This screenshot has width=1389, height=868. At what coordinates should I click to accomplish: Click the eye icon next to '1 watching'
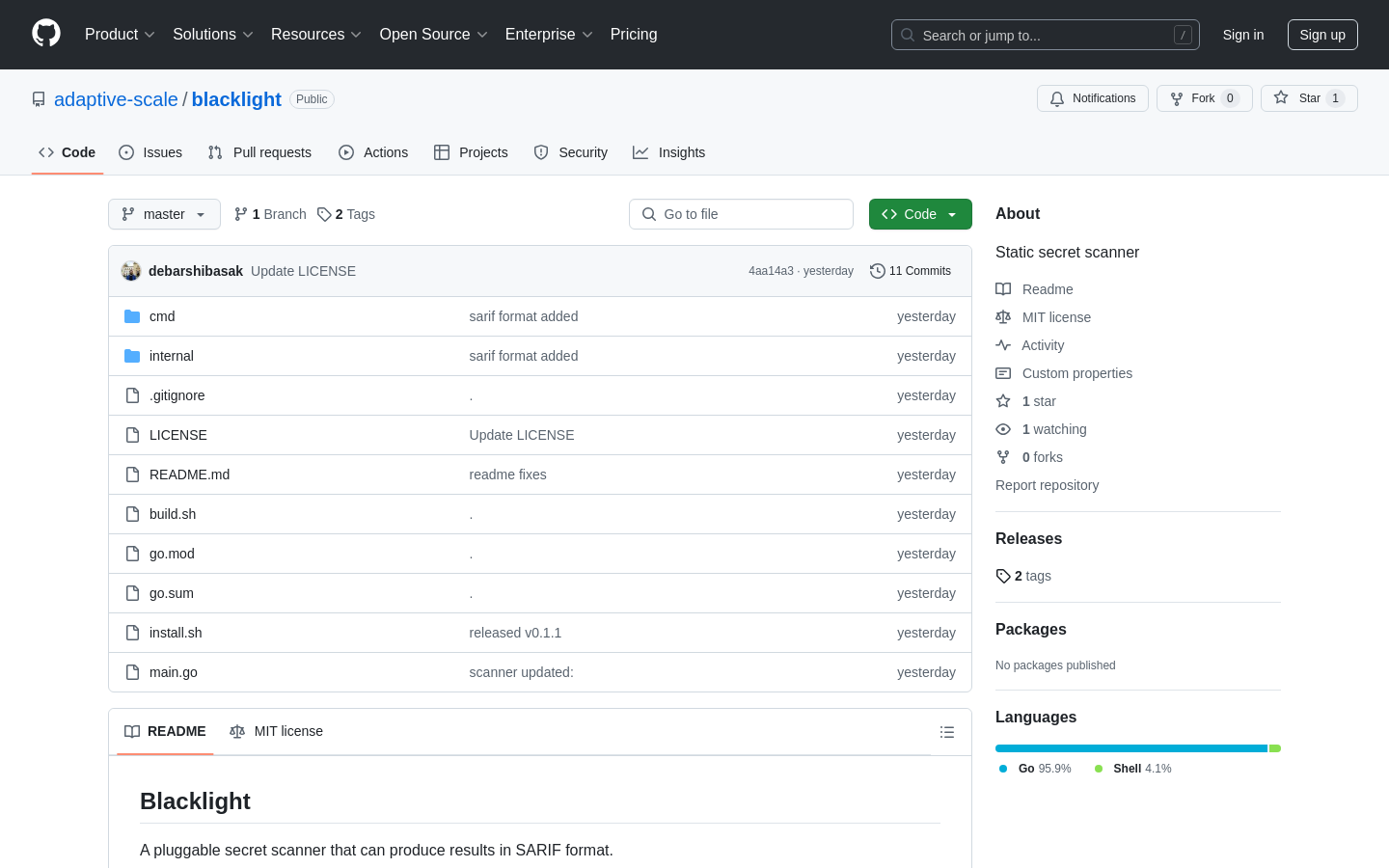coord(1003,429)
